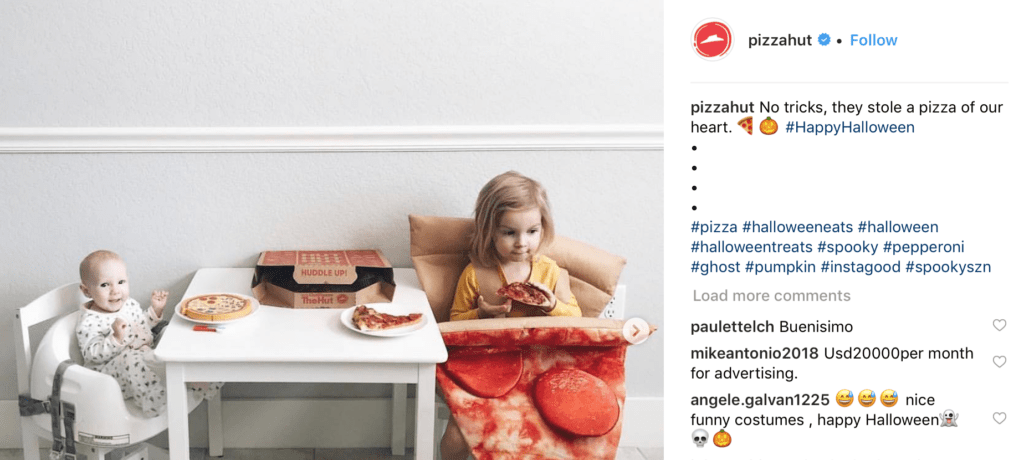Viewport: 1024px width, 460px height.
Task: View paulettelch's profile from the comment
Action: (x=732, y=327)
